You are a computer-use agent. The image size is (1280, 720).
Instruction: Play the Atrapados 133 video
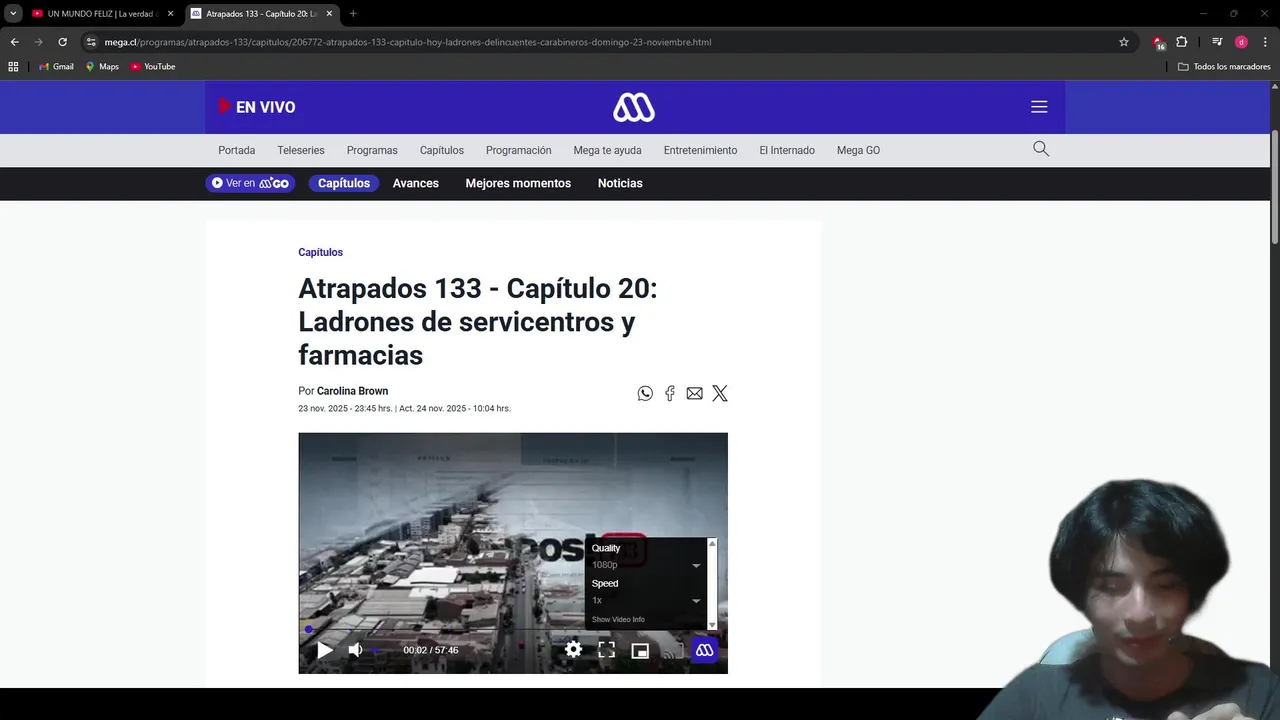pyautogui.click(x=325, y=650)
